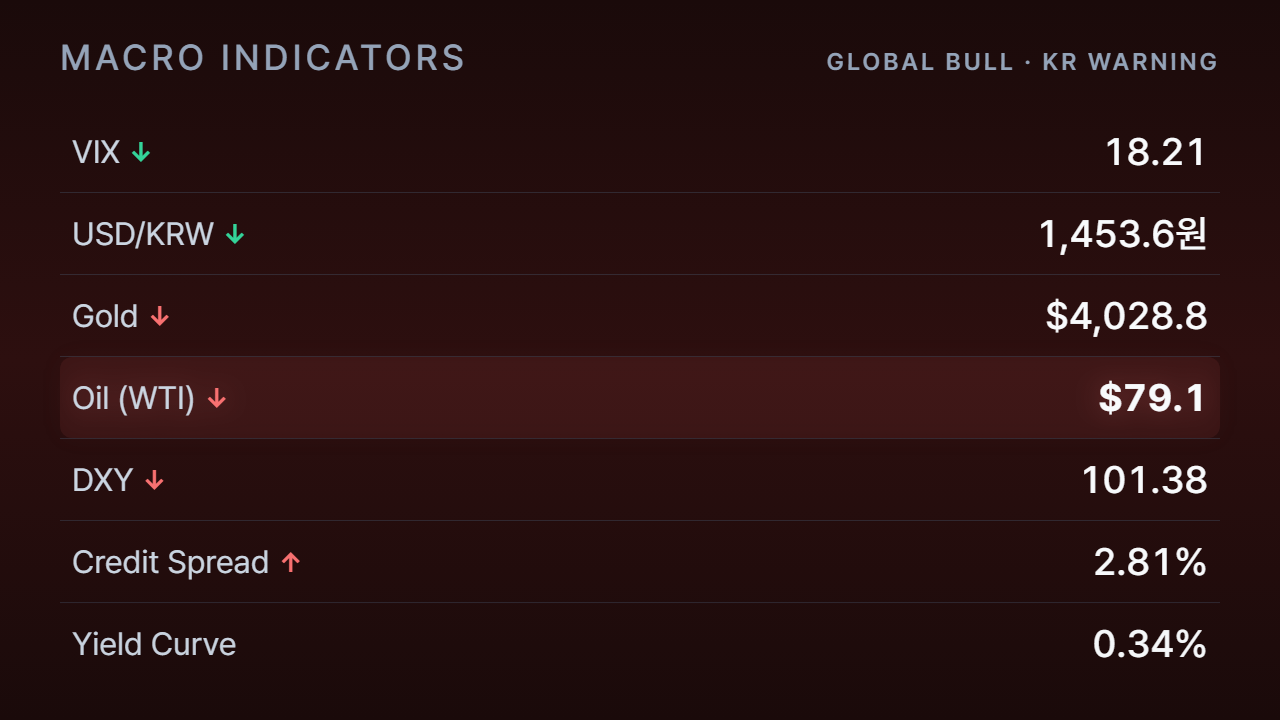The image size is (1280, 720).
Task: Click the GLOBAL BULL · KR WARNING status badge
Action: 1022,62
